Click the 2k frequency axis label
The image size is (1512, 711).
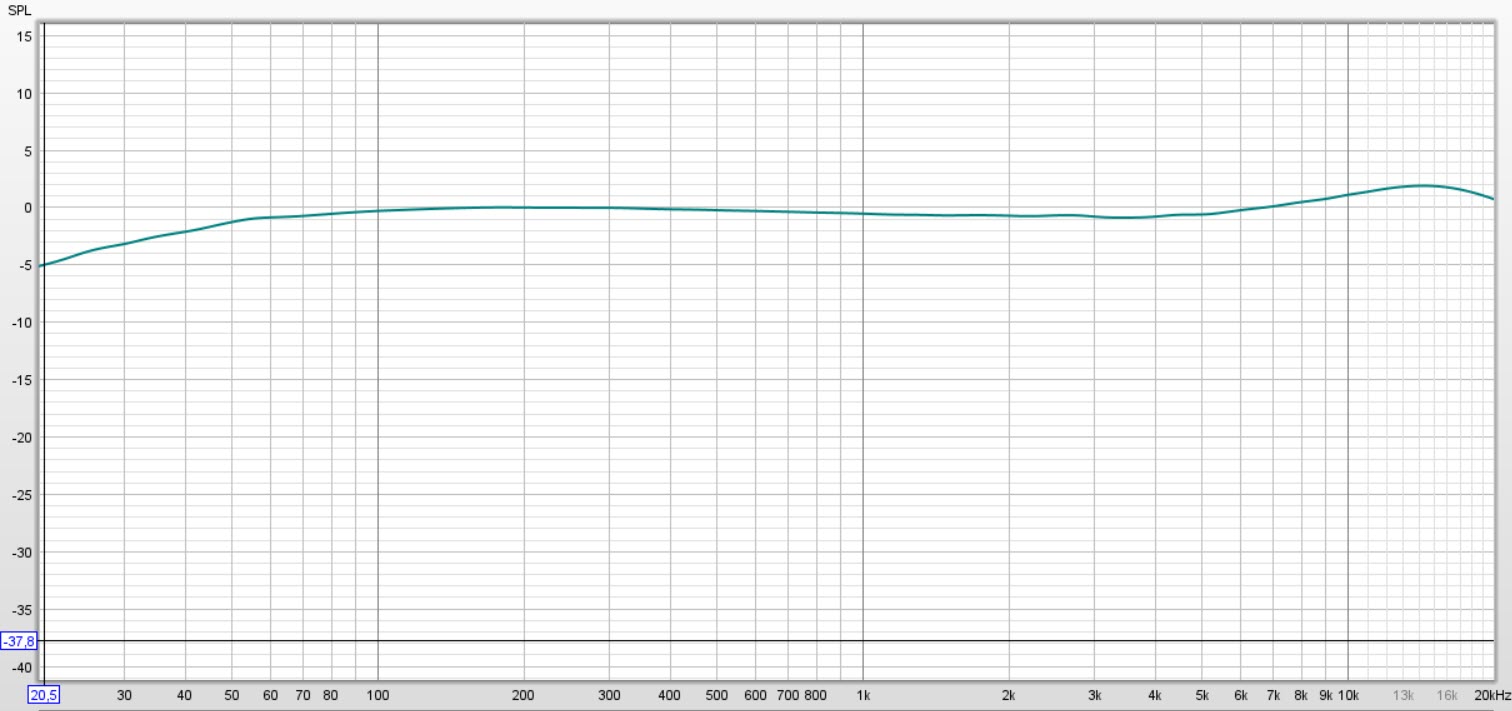[1009, 695]
